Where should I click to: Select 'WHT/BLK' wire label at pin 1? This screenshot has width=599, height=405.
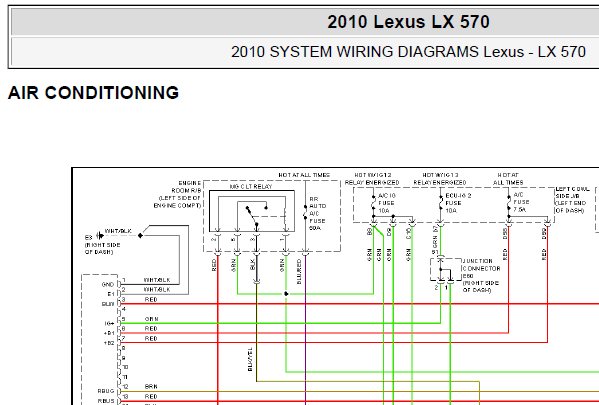click(157, 280)
